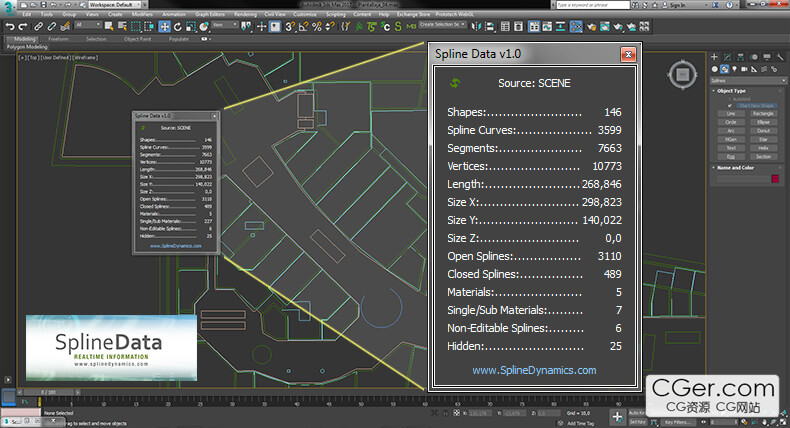Toggle Spinner Snap
This screenshot has width=790, height=428.
click(x=330, y=26)
